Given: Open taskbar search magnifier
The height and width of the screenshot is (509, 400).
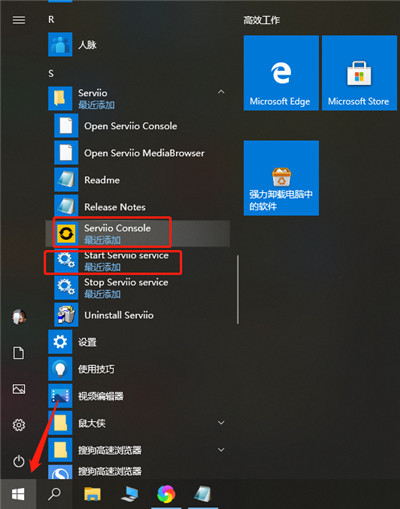Looking at the screenshot, I should click(54, 494).
